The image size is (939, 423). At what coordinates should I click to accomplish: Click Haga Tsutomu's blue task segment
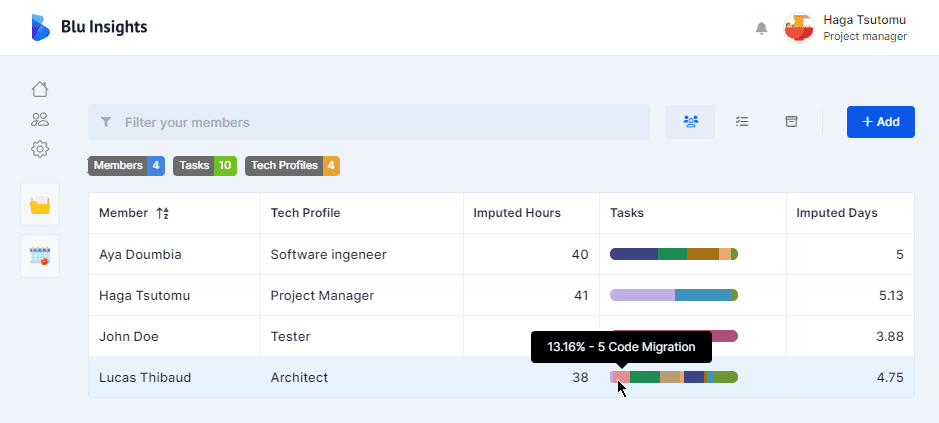point(703,295)
